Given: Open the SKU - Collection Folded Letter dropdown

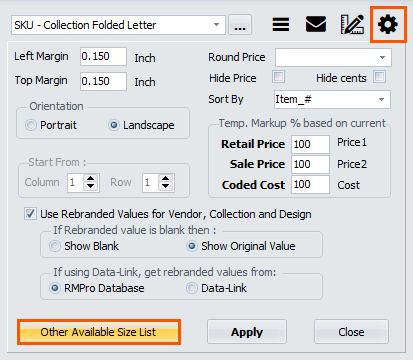Looking at the screenshot, I should click(x=118, y=25).
